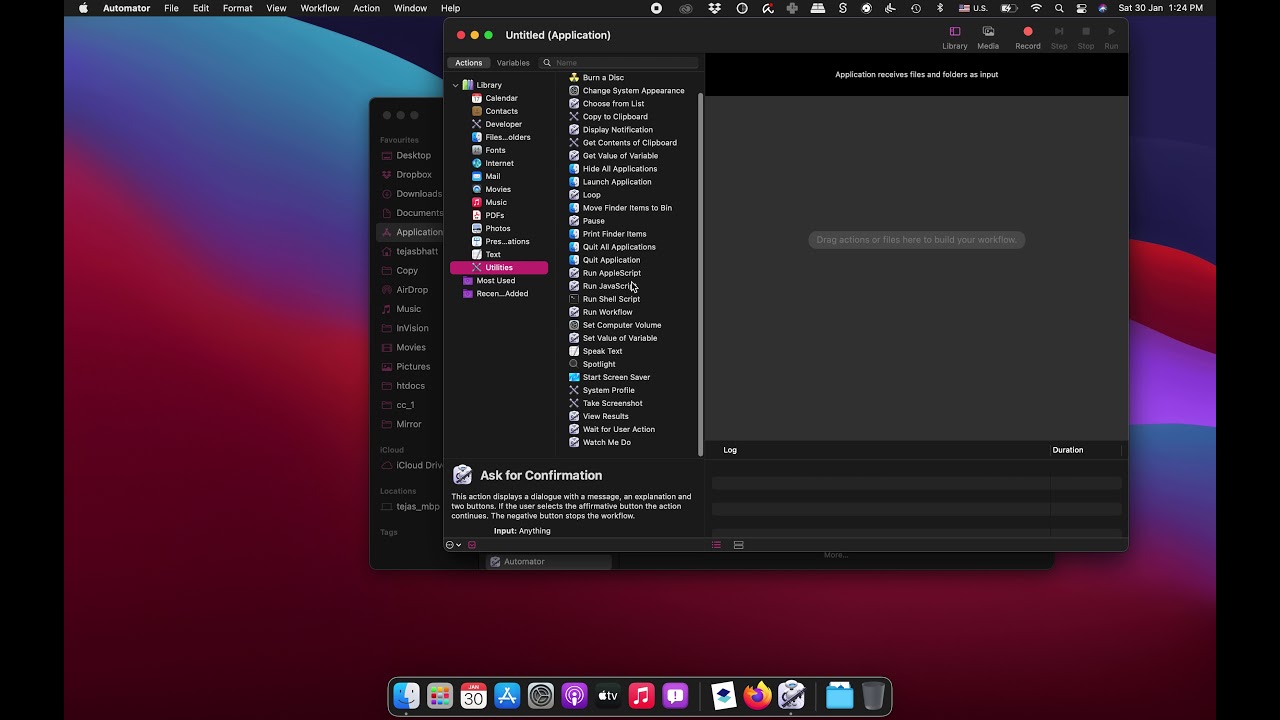This screenshot has width=1280, height=720.
Task: Open the Format menu
Action: pyautogui.click(x=237, y=8)
